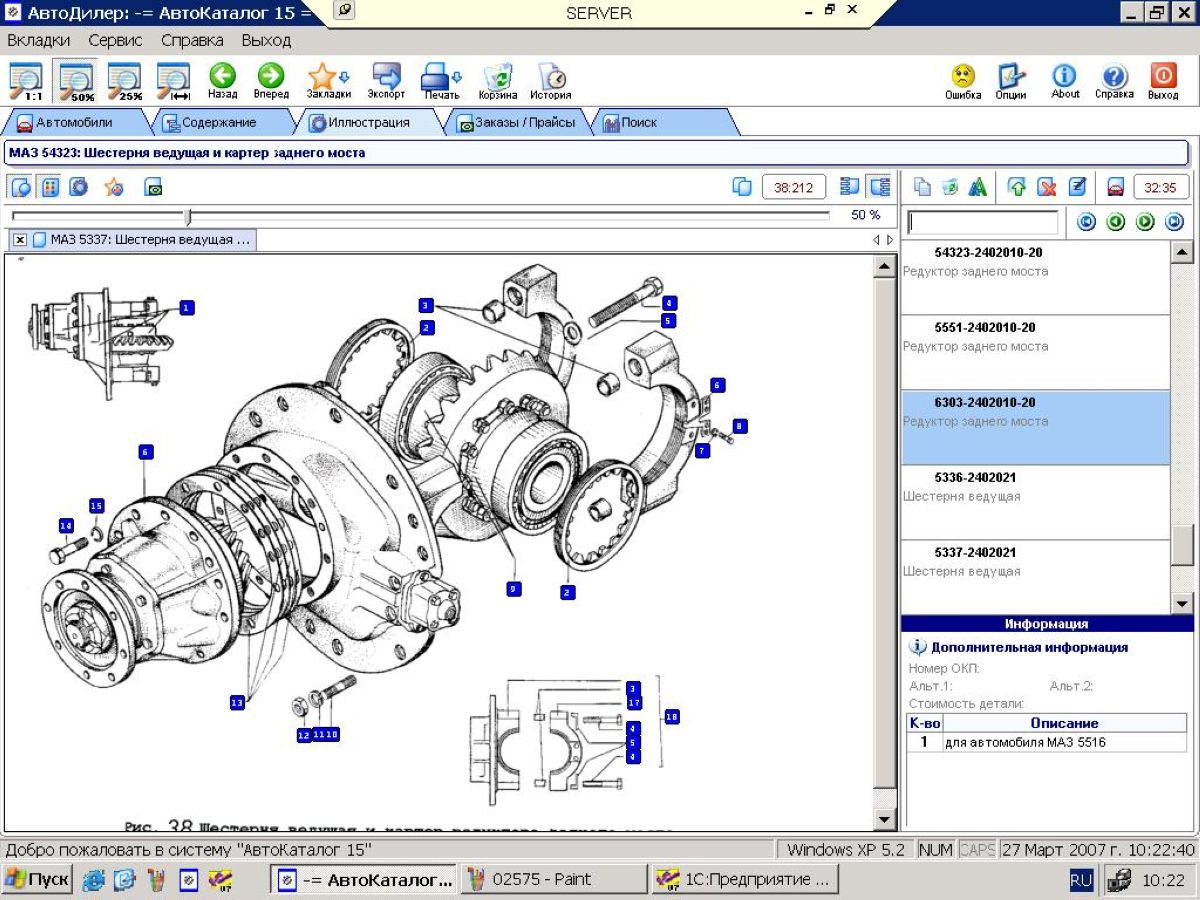Click callout 13 on the diagram
1200x900 pixels.
click(237, 703)
